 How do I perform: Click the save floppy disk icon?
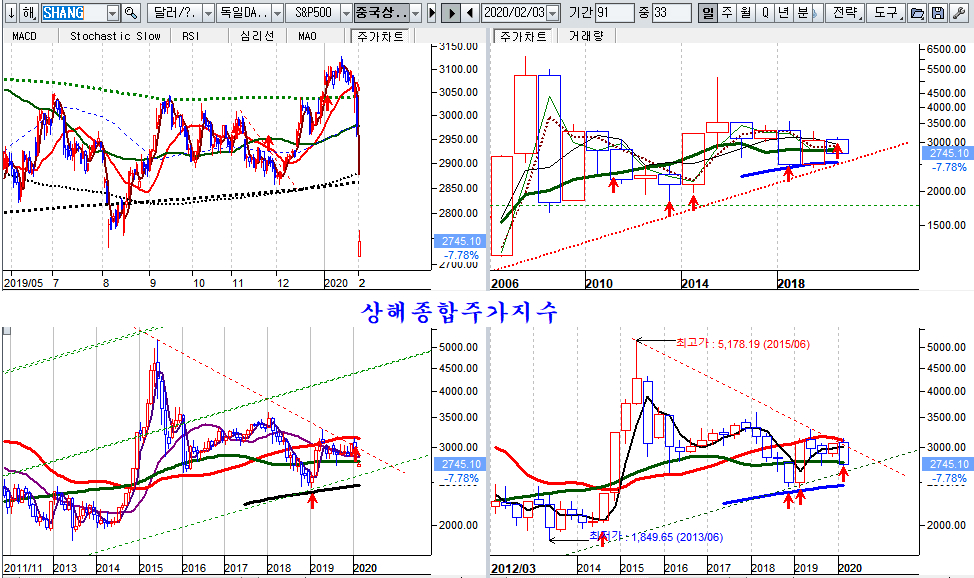(x=938, y=12)
